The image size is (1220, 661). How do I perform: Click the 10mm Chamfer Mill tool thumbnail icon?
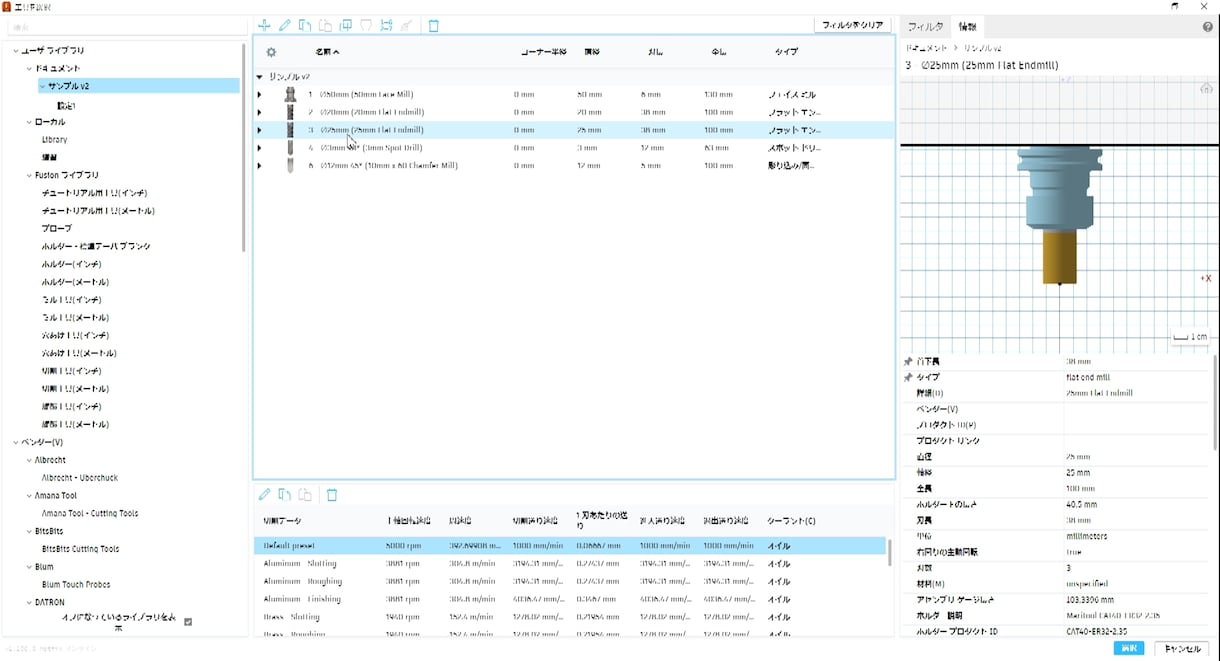click(290, 165)
